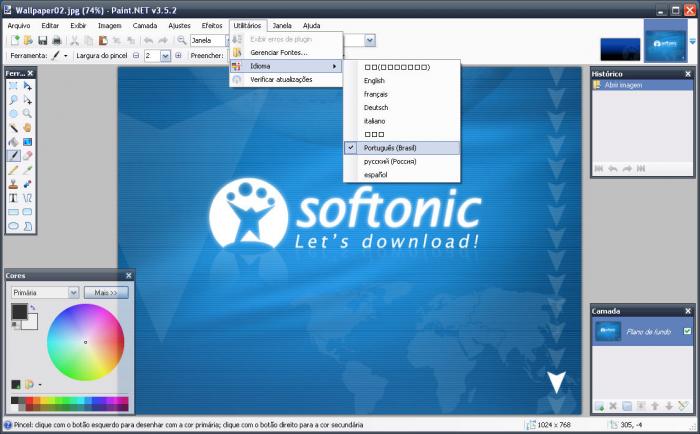Choose español from the Idioma submenu
Image resolution: width=700 pixels, height=434 pixels.
pos(375,175)
